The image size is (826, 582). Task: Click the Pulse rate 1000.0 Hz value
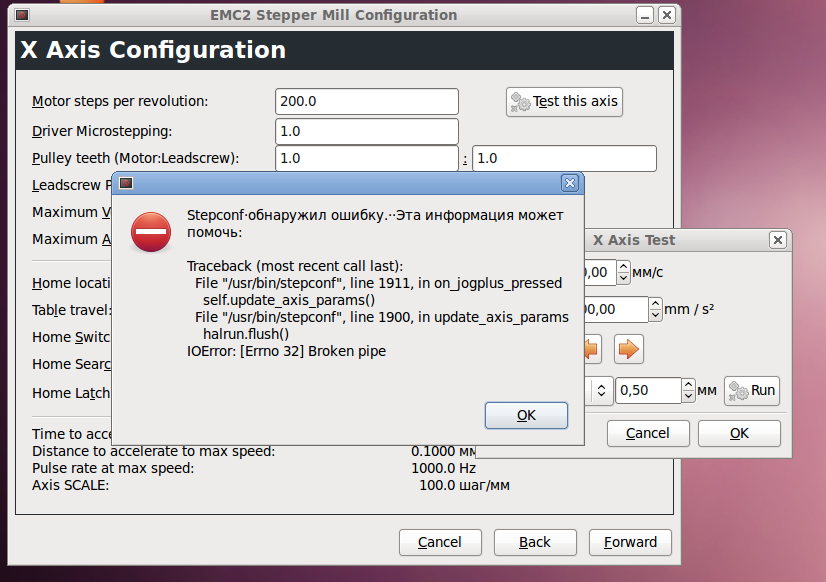(x=444, y=468)
